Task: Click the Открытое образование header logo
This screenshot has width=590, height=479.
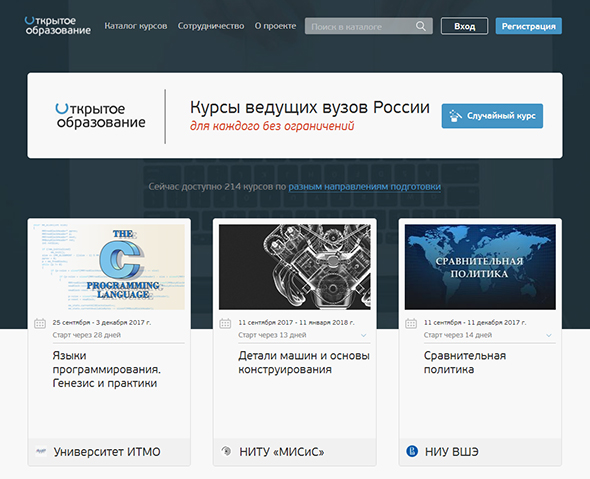Action: coord(58,26)
